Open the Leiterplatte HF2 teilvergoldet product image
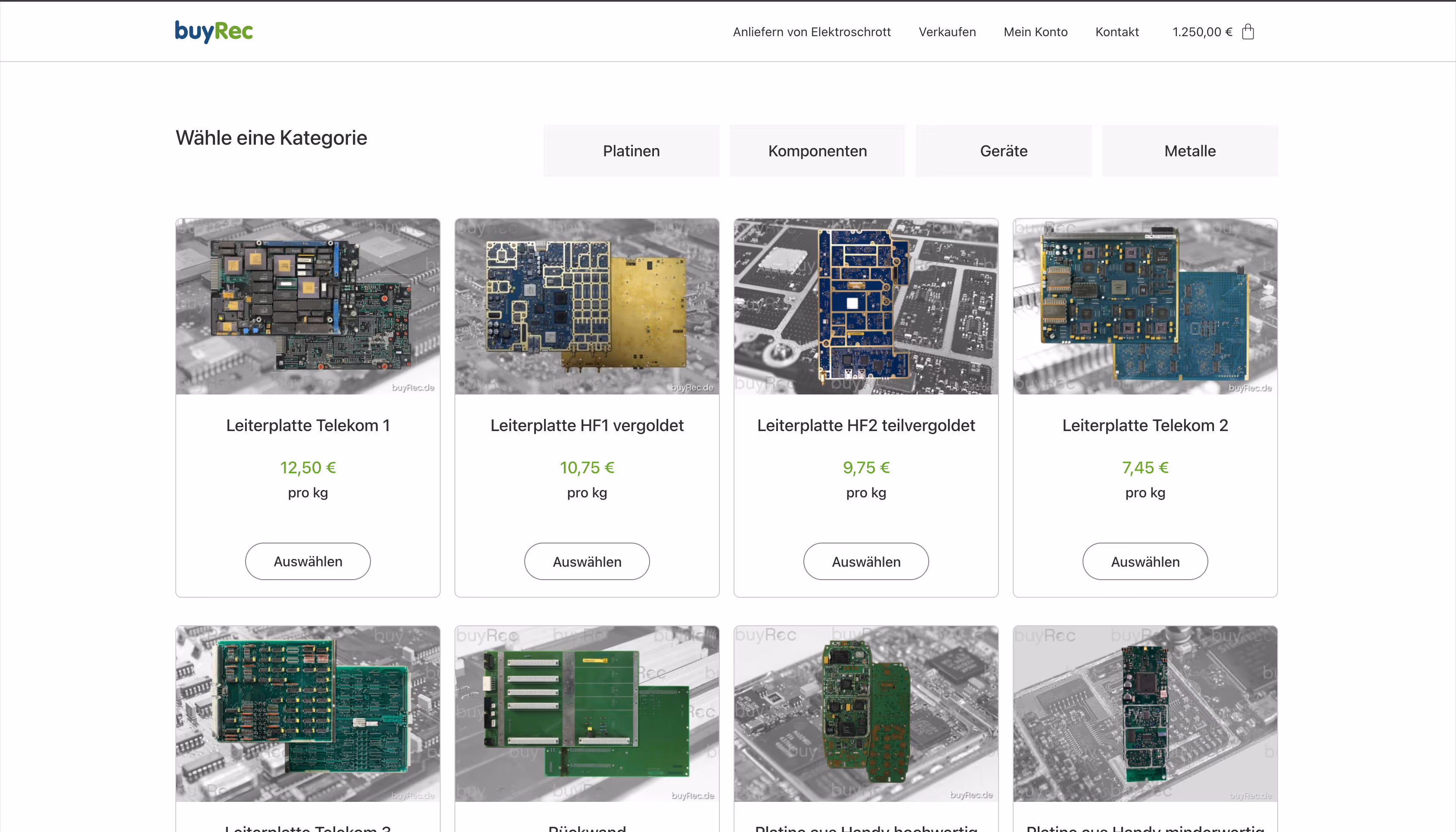 click(866, 306)
